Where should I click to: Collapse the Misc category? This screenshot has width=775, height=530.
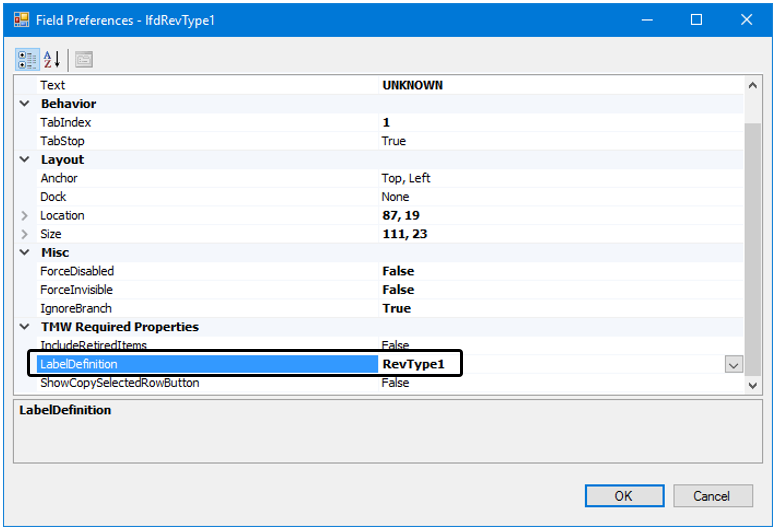(25, 253)
